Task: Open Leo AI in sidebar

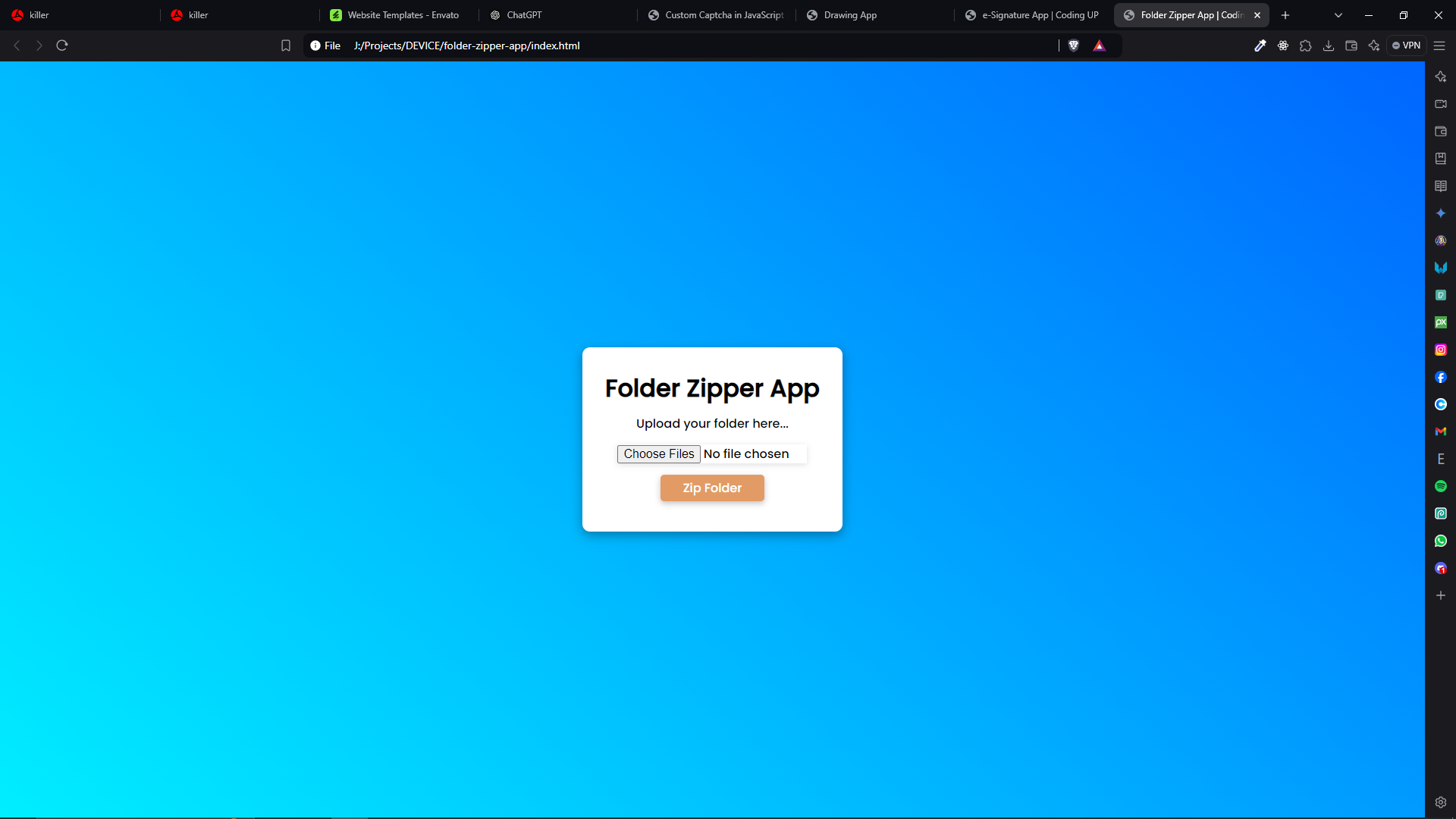Action: 1441,77
